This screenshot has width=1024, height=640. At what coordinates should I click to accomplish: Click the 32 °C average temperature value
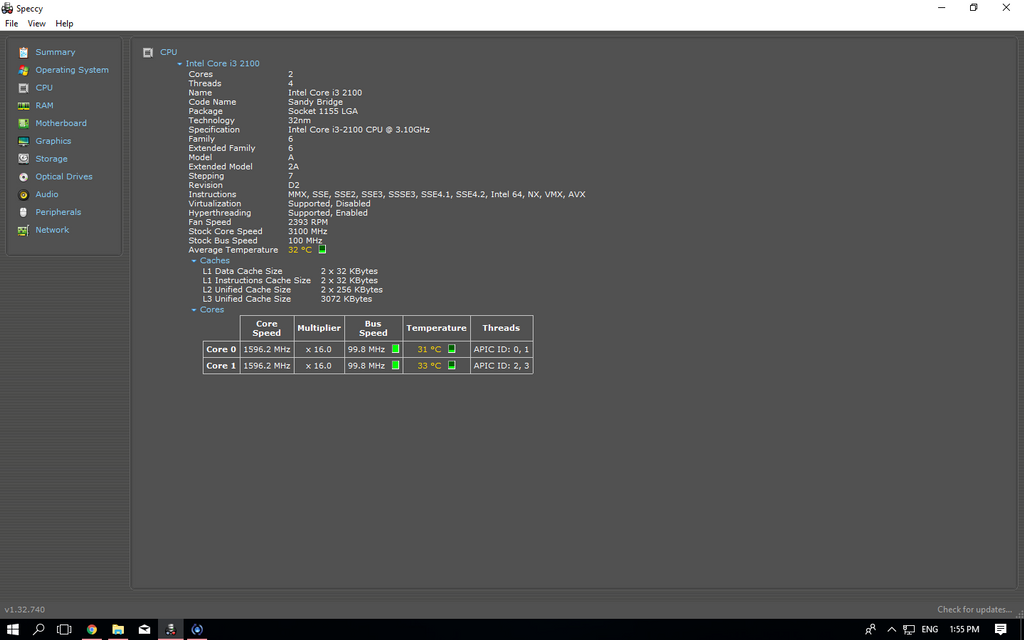coord(300,250)
